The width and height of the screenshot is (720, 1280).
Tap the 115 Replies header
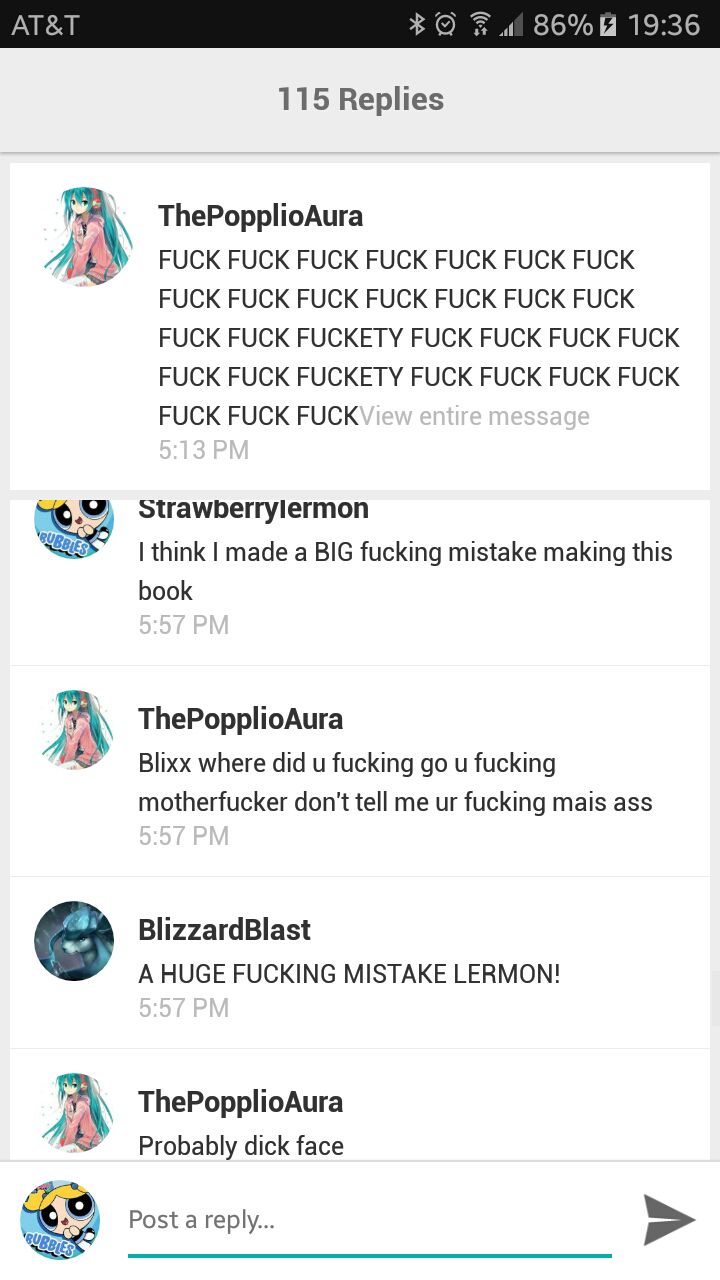click(x=360, y=99)
